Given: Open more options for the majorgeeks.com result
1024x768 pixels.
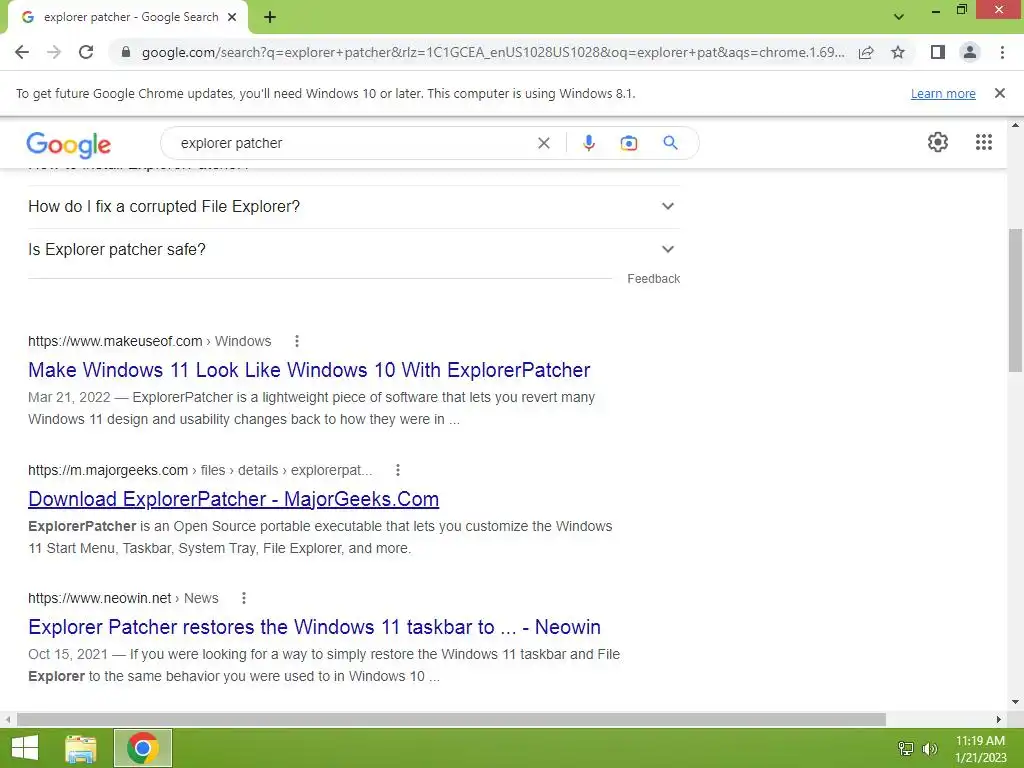Looking at the screenshot, I should click(x=398, y=470).
